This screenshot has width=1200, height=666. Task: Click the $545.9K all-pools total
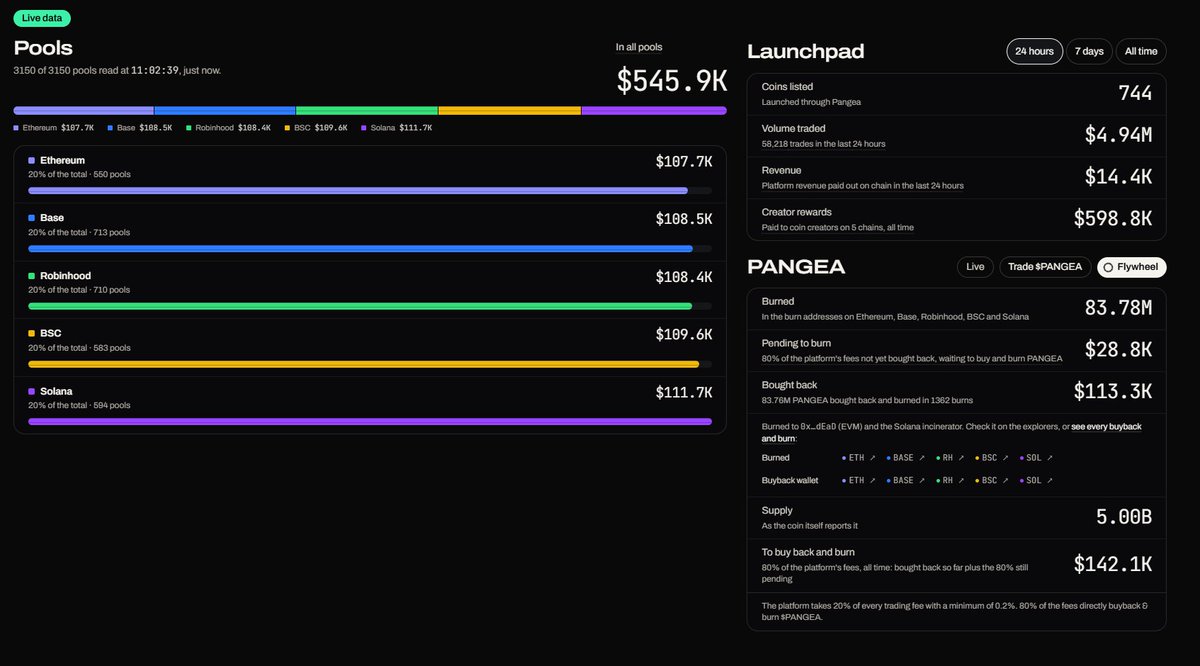coord(671,80)
